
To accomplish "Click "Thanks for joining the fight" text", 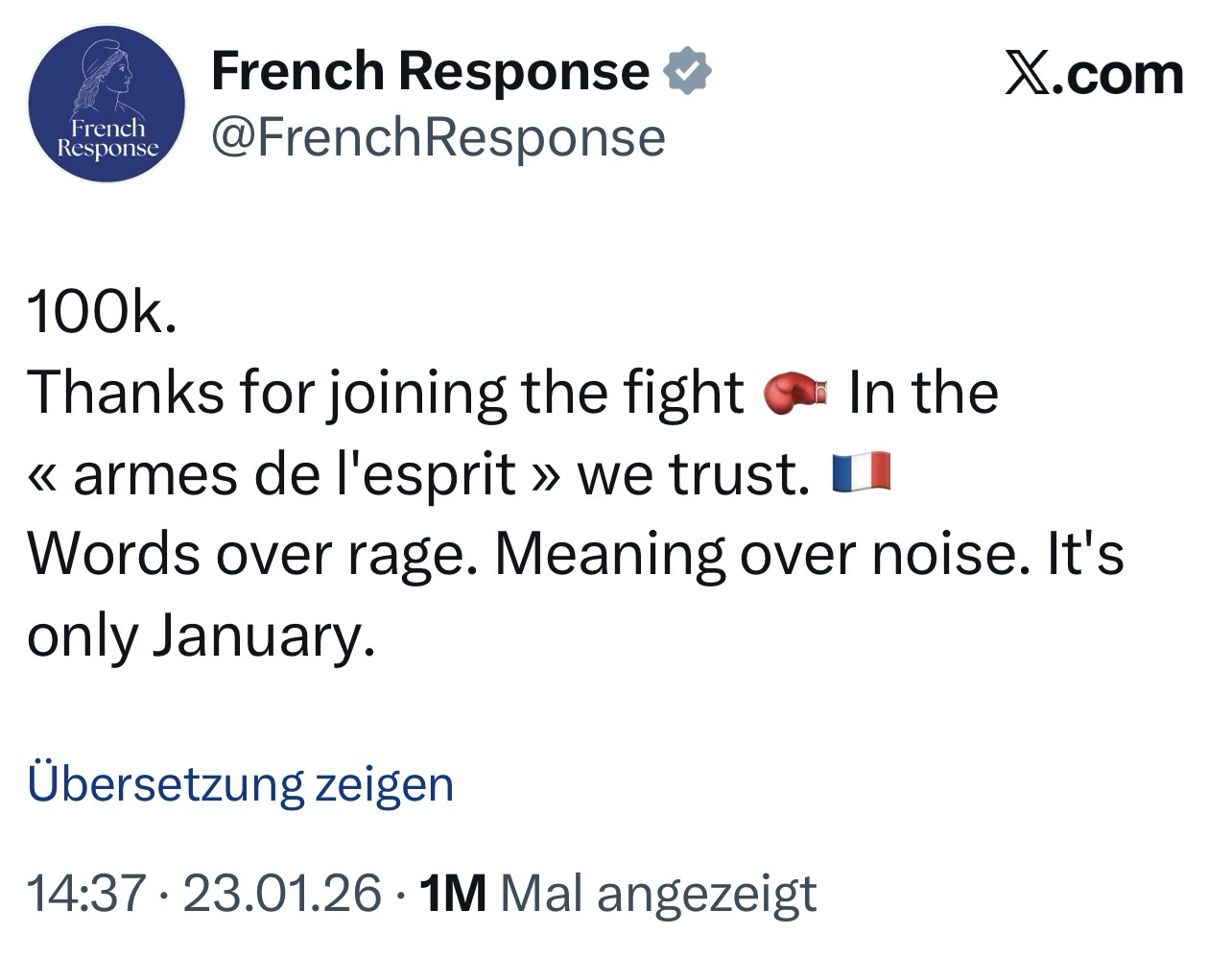I will pyautogui.click(x=386, y=394).
